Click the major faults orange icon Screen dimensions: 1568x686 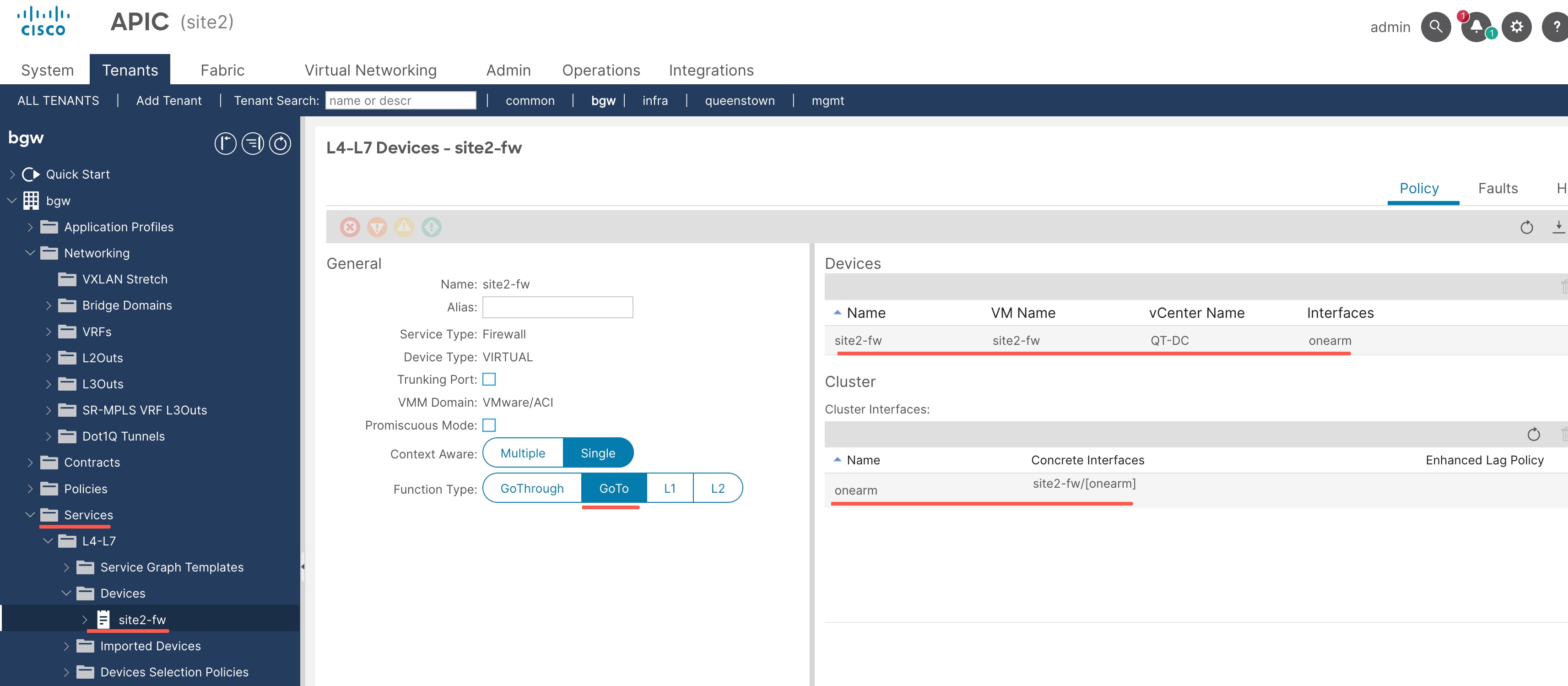(377, 227)
